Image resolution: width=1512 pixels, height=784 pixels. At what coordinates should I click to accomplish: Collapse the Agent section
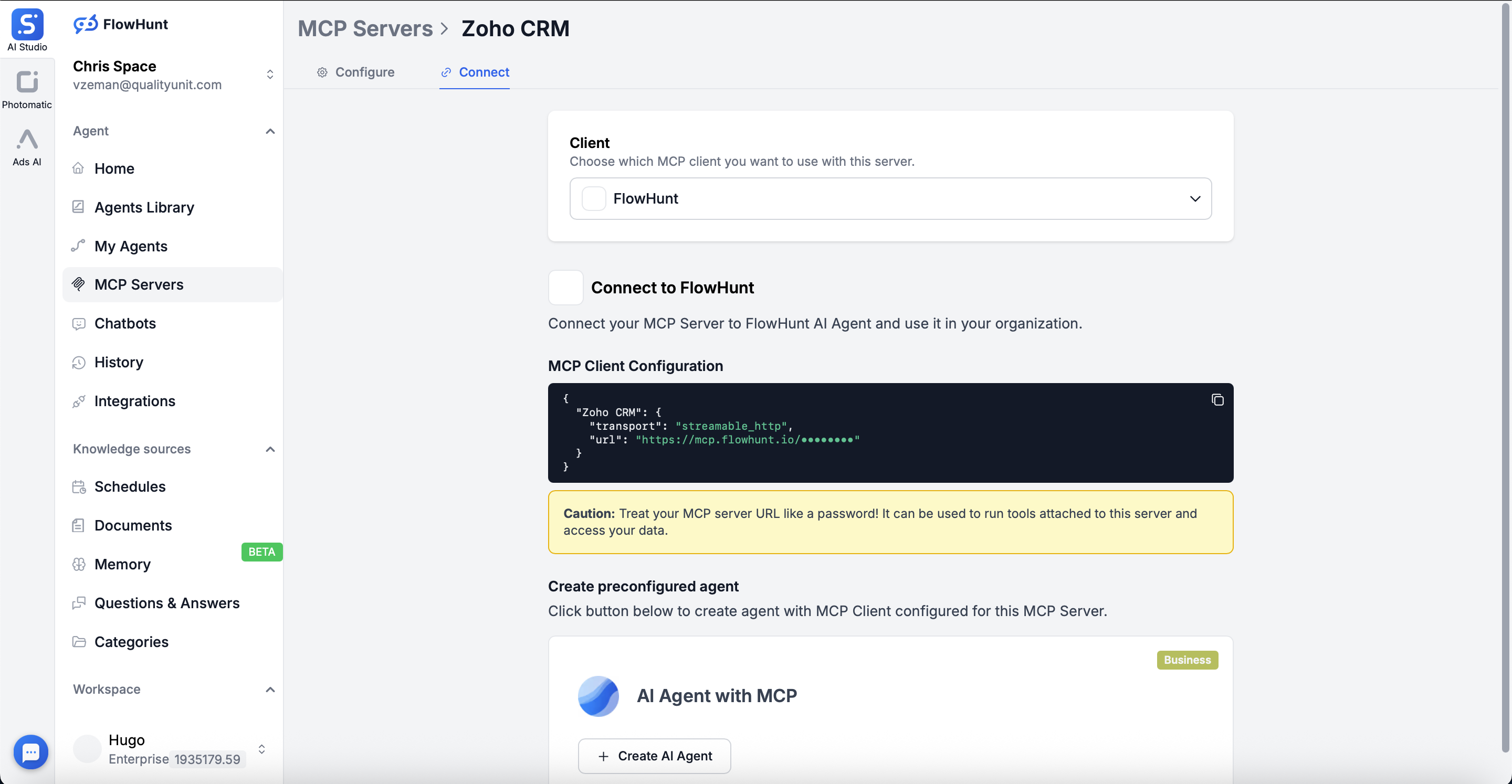point(270,131)
